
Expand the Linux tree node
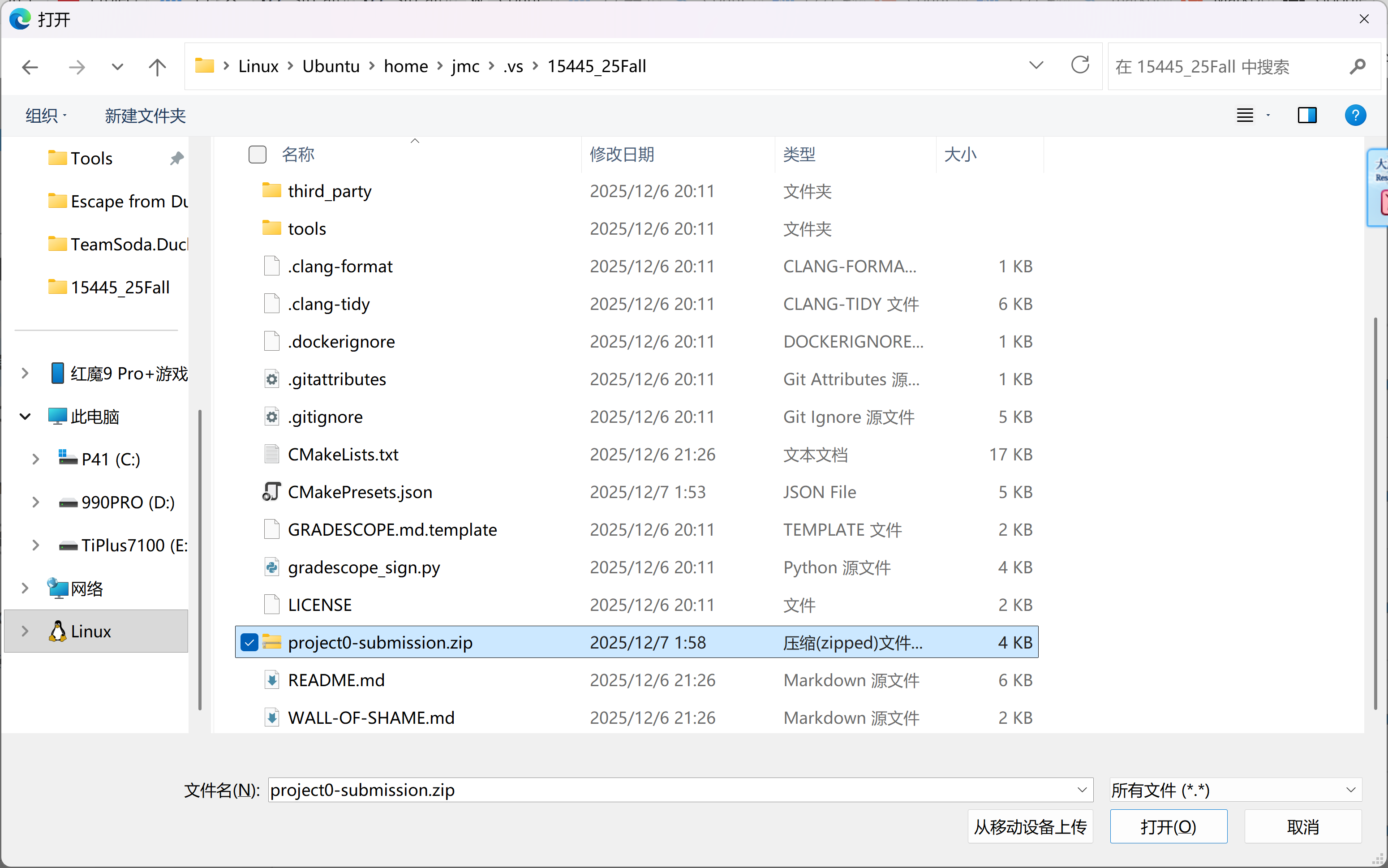tap(25, 632)
